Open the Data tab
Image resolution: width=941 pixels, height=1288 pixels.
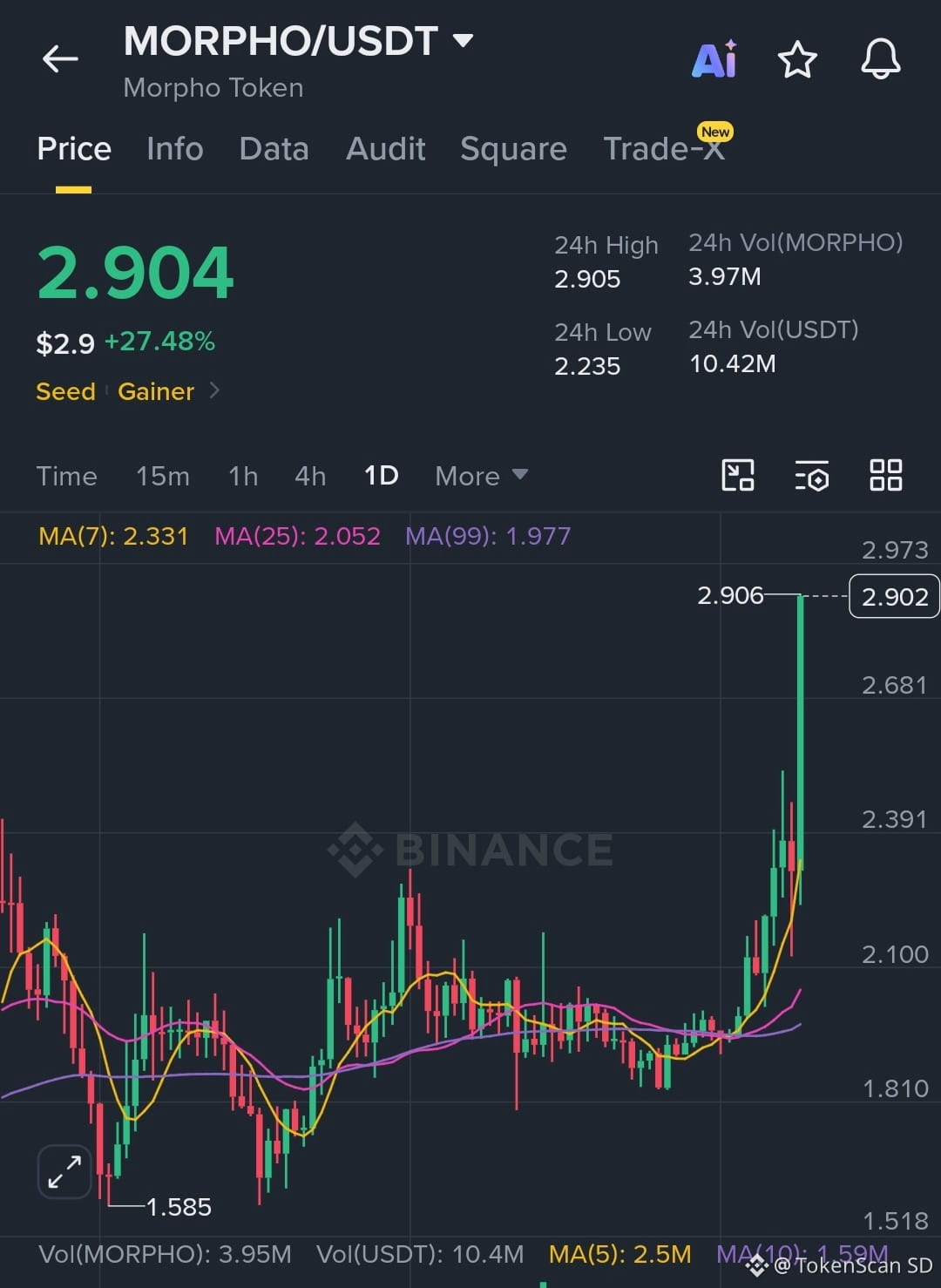(274, 149)
